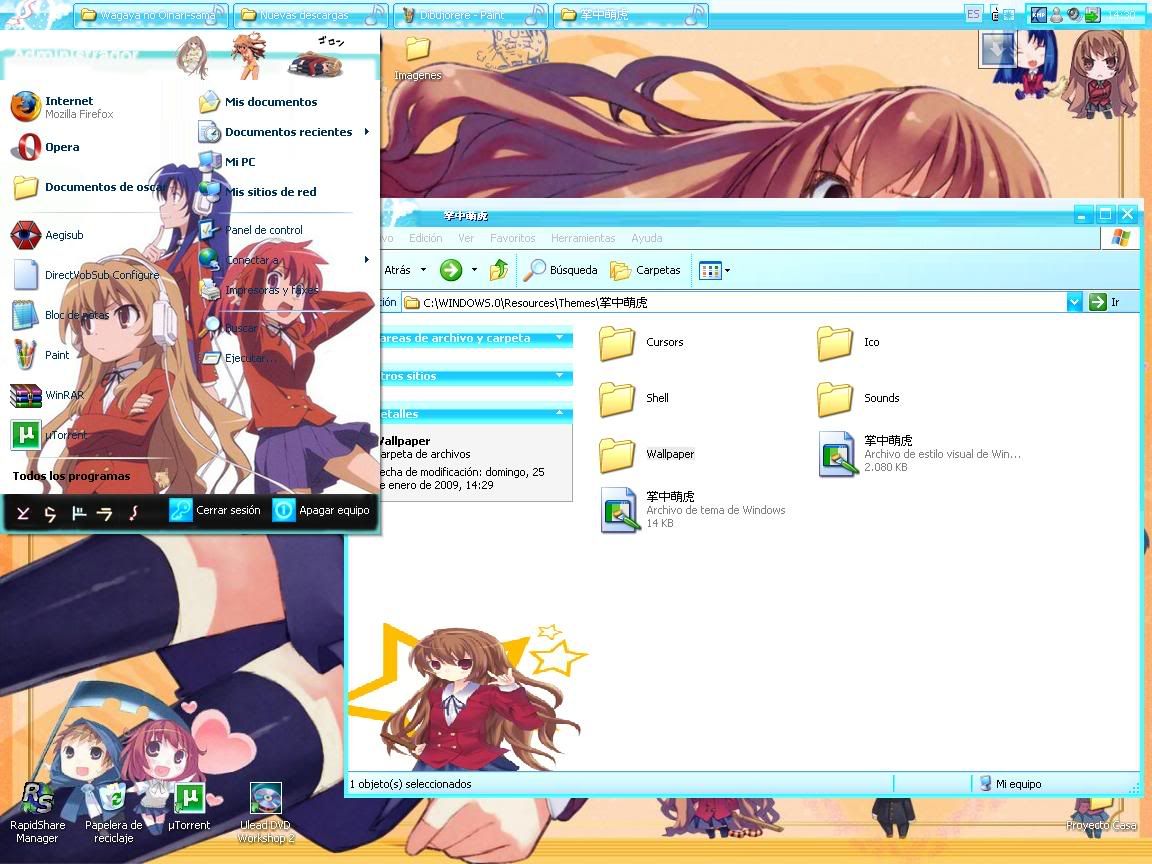Screen dimensions: 1152x864
Task: Collapse Otros sitios panel
Action: point(560,375)
